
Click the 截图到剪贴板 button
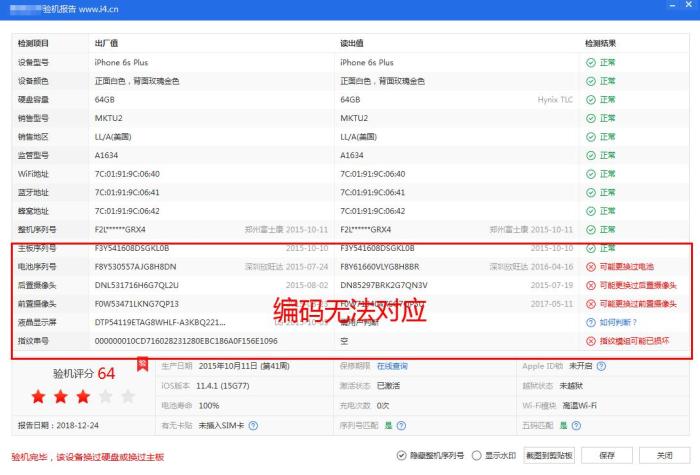pos(549,455)
